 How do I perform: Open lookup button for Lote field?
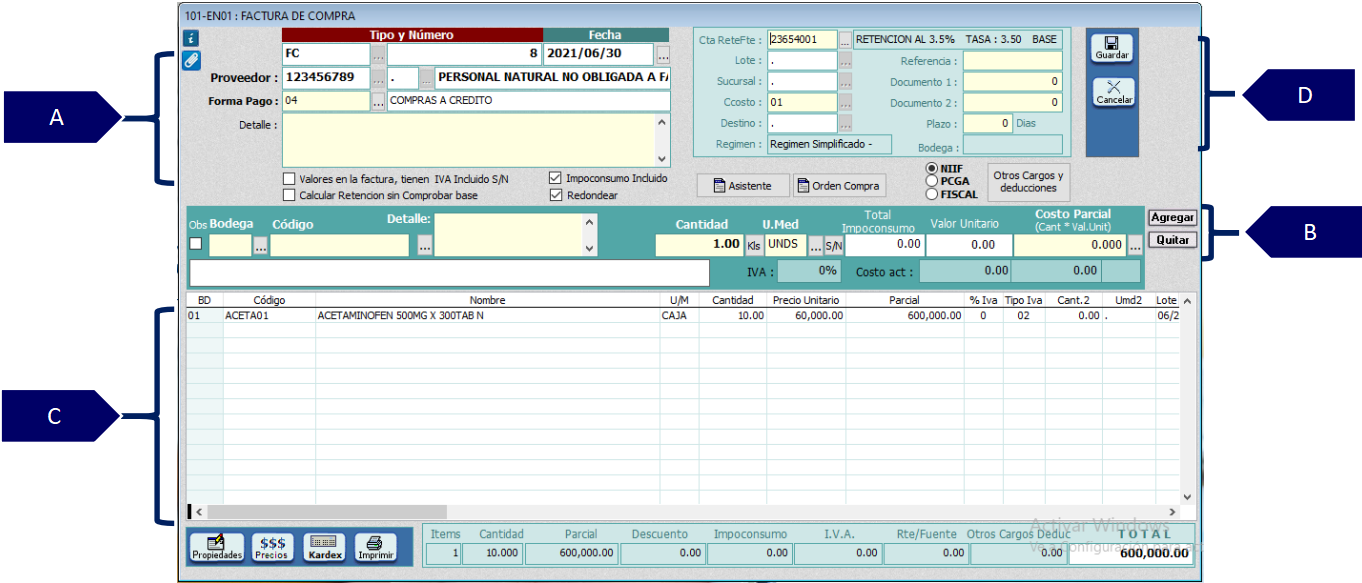click(845, 61)
